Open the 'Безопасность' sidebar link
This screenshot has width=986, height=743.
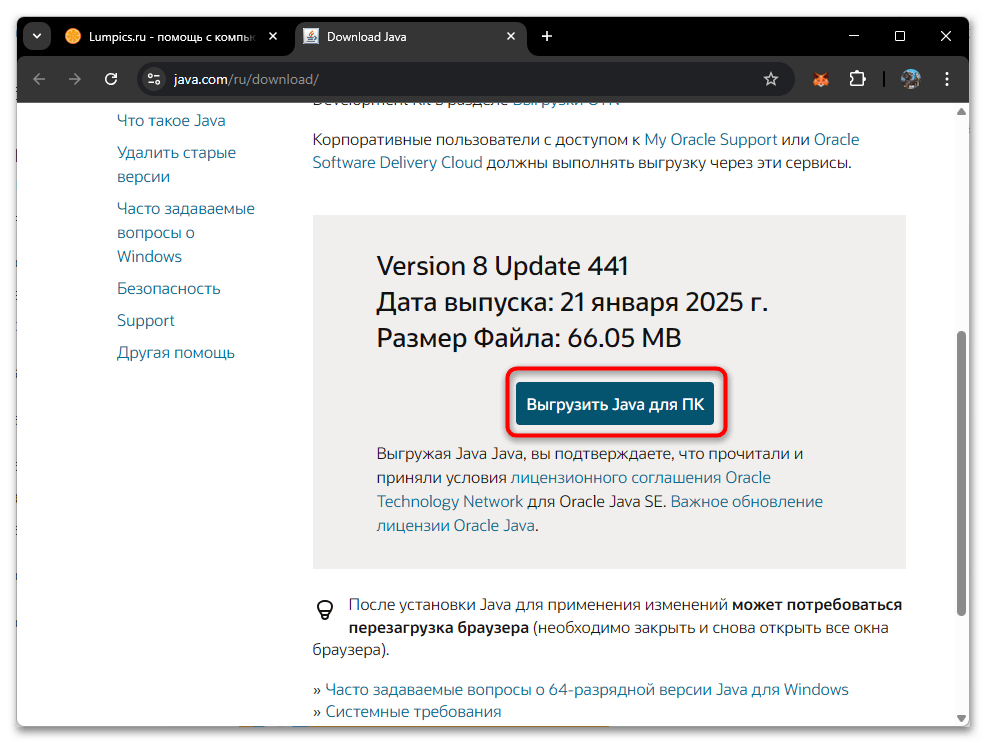[169, 289]
